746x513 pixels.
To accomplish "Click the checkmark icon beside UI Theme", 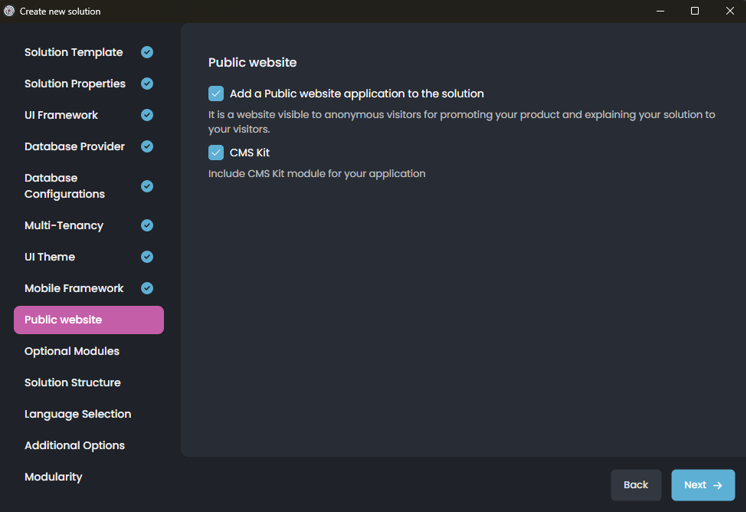I will pyautogui.click(x=147, y=257).
